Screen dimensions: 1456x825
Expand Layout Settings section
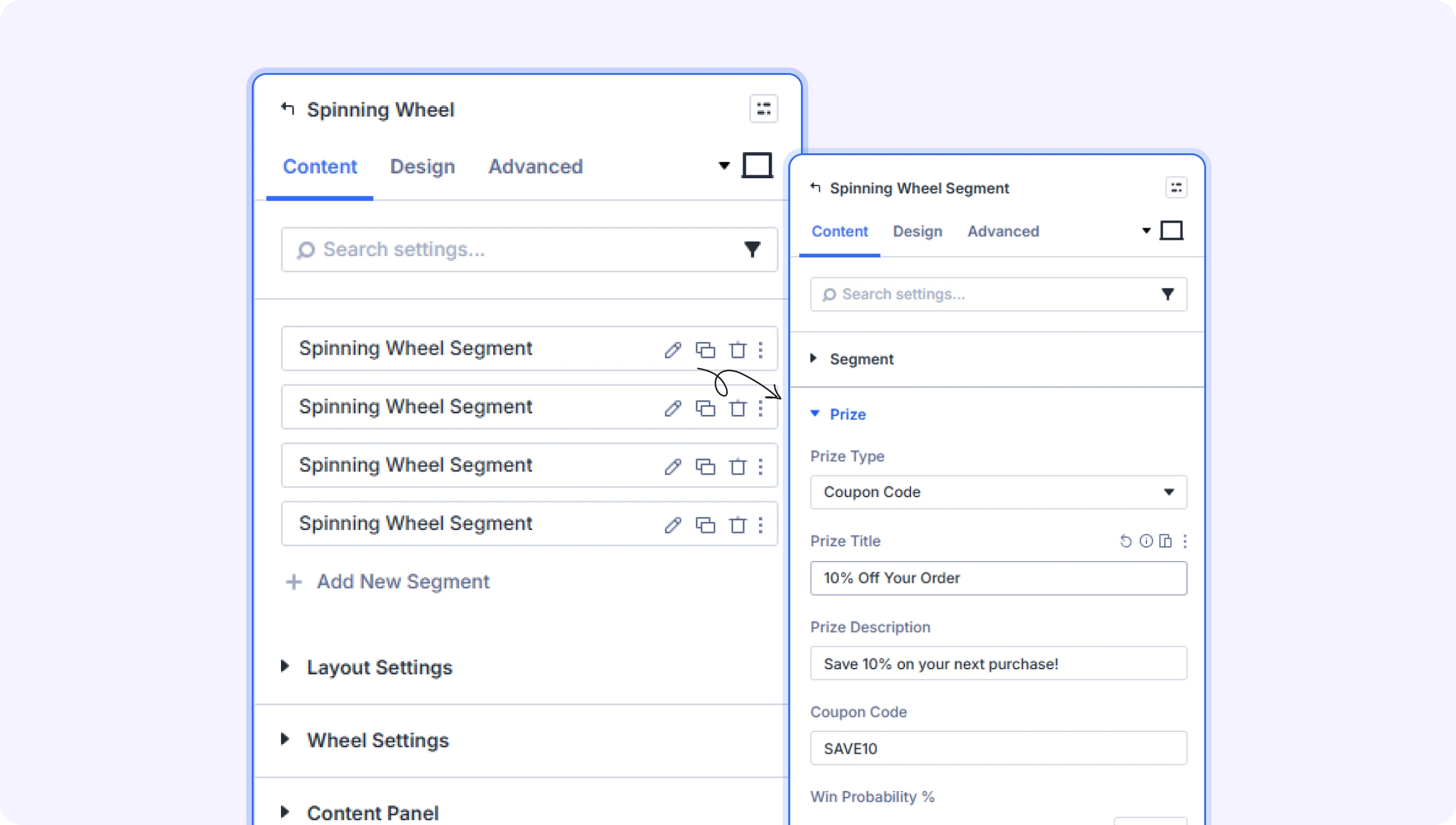click(368, 667)
